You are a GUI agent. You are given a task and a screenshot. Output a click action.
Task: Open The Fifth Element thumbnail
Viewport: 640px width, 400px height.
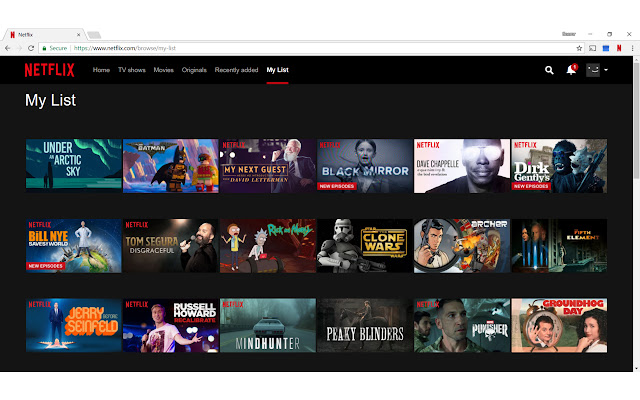[x=559, y=246]
